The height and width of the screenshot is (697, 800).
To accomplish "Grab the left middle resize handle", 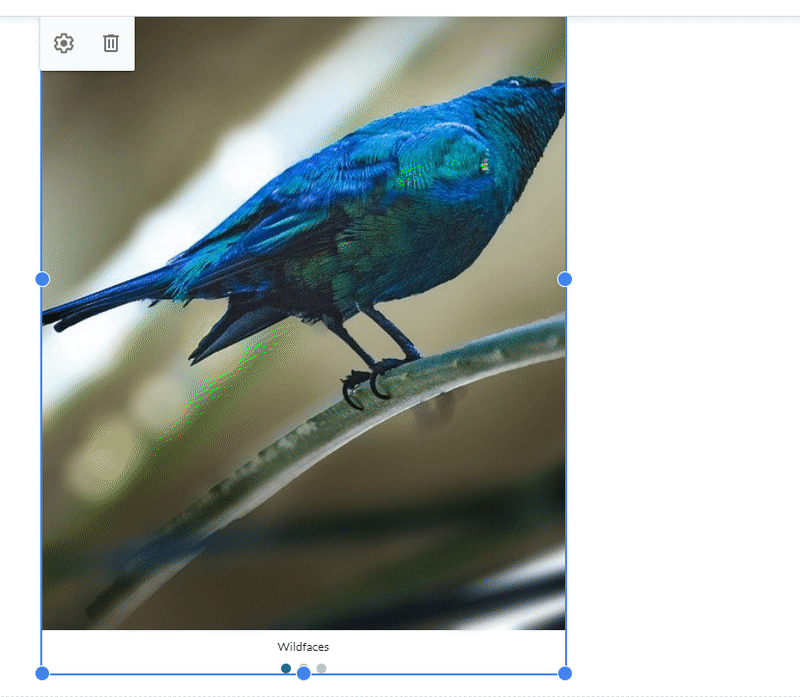I will pos(42,279).
